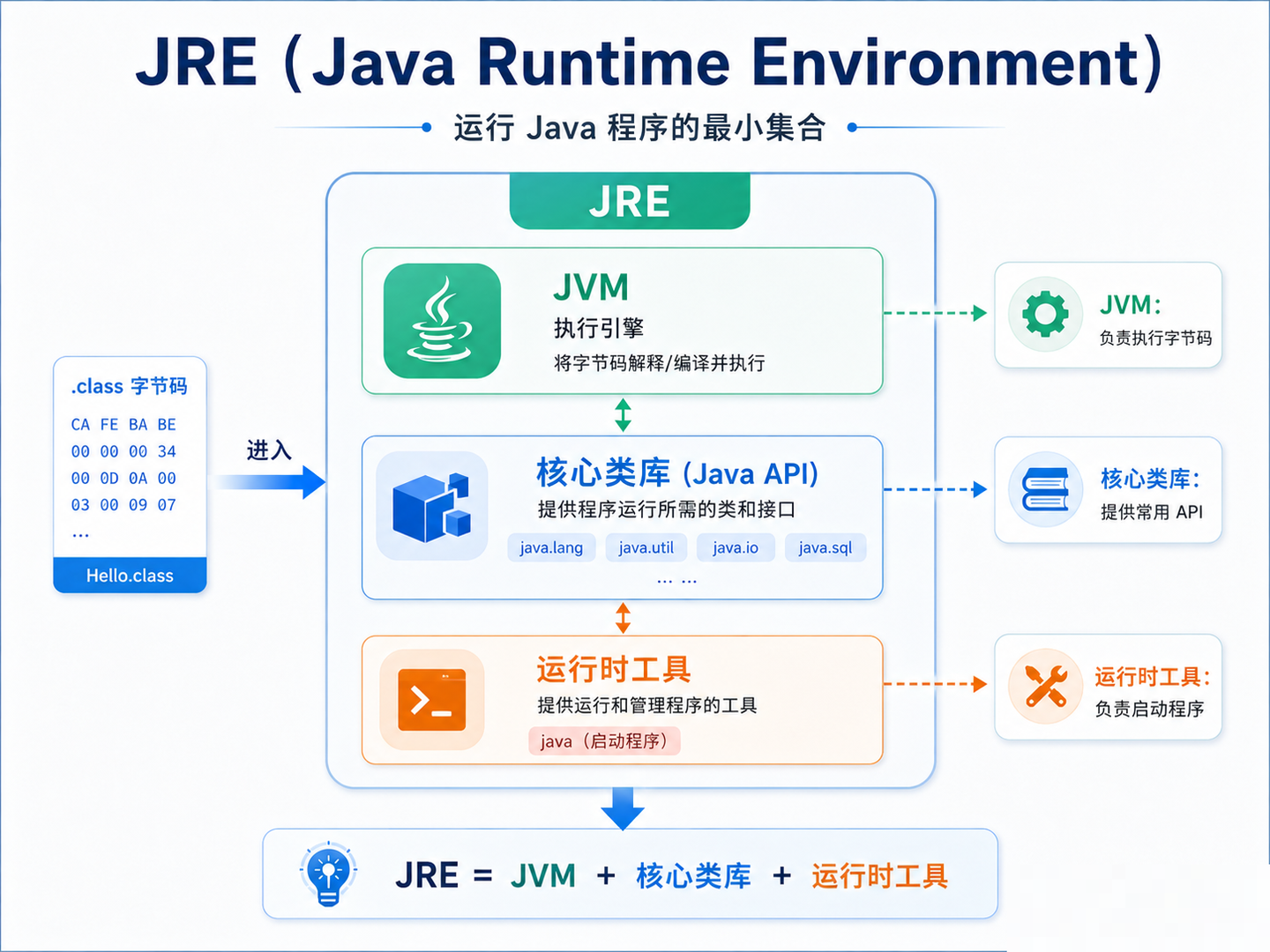This screenshot has height=952, width=1270.
Task: Click the blue books icon beside 核心类库:
Action: tap(1046, 489)
